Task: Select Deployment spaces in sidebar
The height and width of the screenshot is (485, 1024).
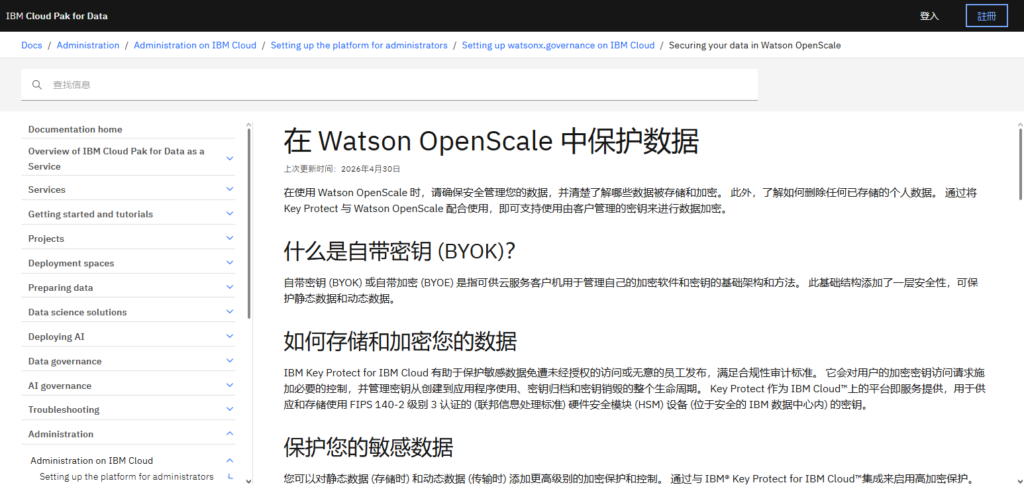Action: (x=71, y=263)
